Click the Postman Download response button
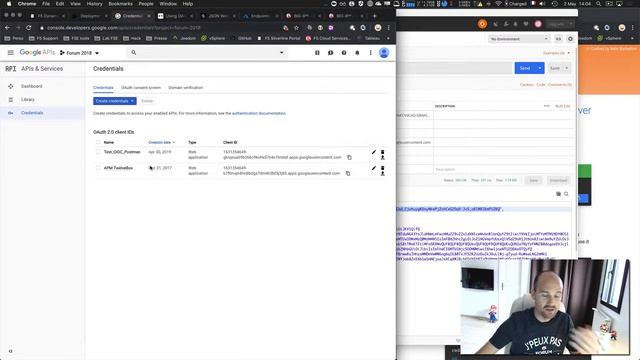The image size is (640, 360). (x=558, y=180)
